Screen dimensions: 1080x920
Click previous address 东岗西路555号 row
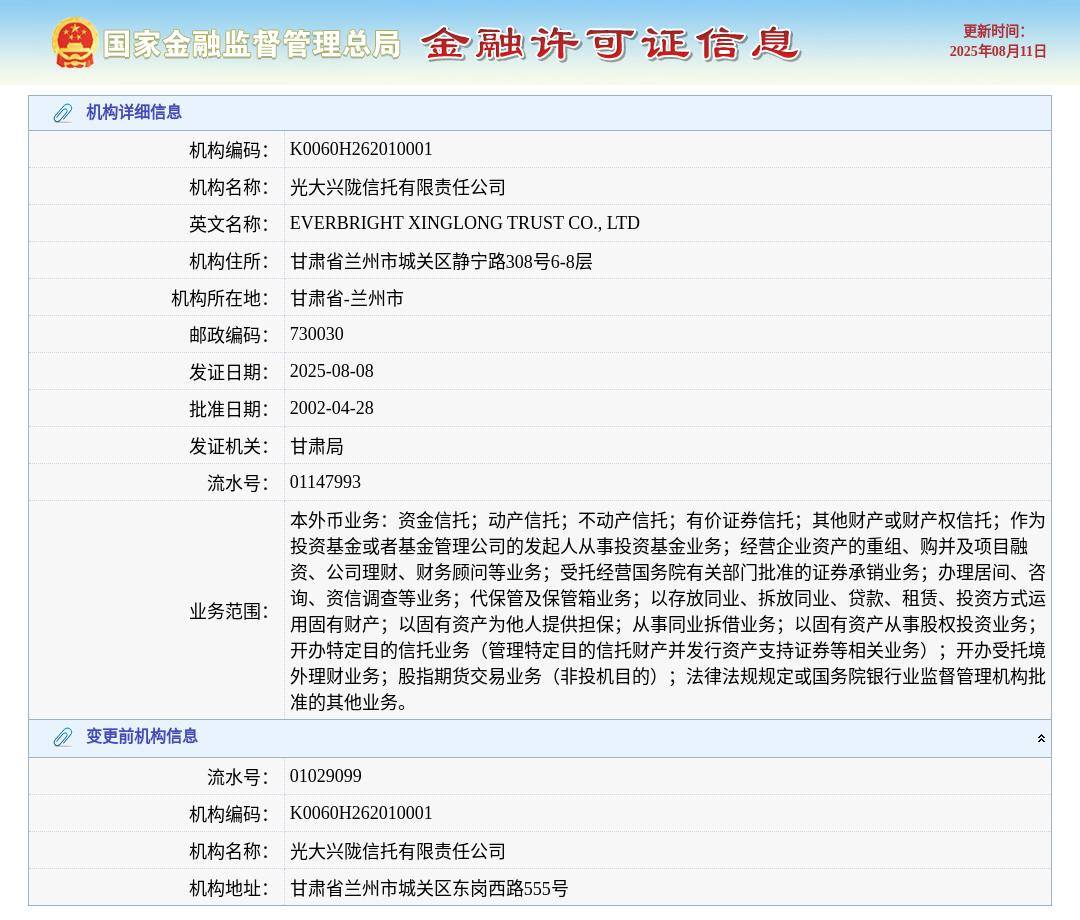pos(427,888)
